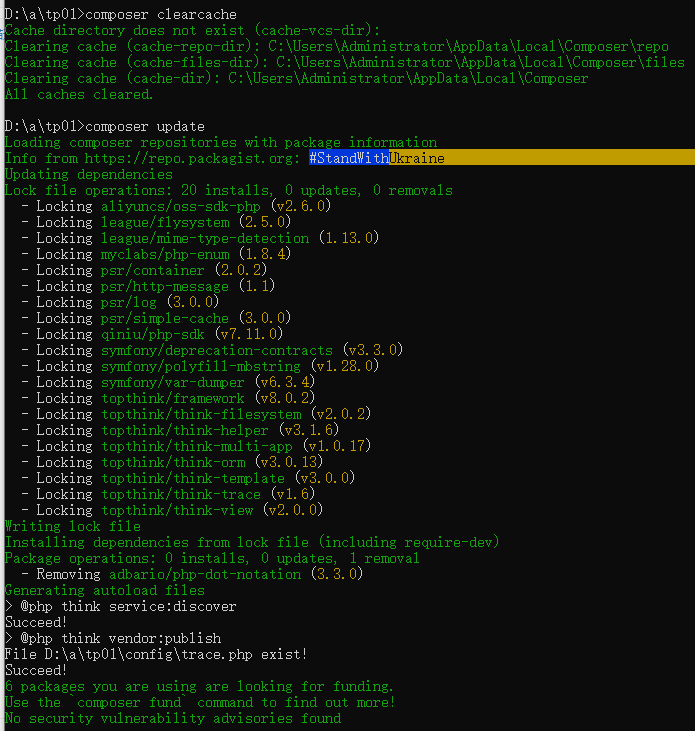The width and height of the screenshot is (695, 731).
Task: Click the 'All caches cleared.' message
Action: click(x=80, y=94)
